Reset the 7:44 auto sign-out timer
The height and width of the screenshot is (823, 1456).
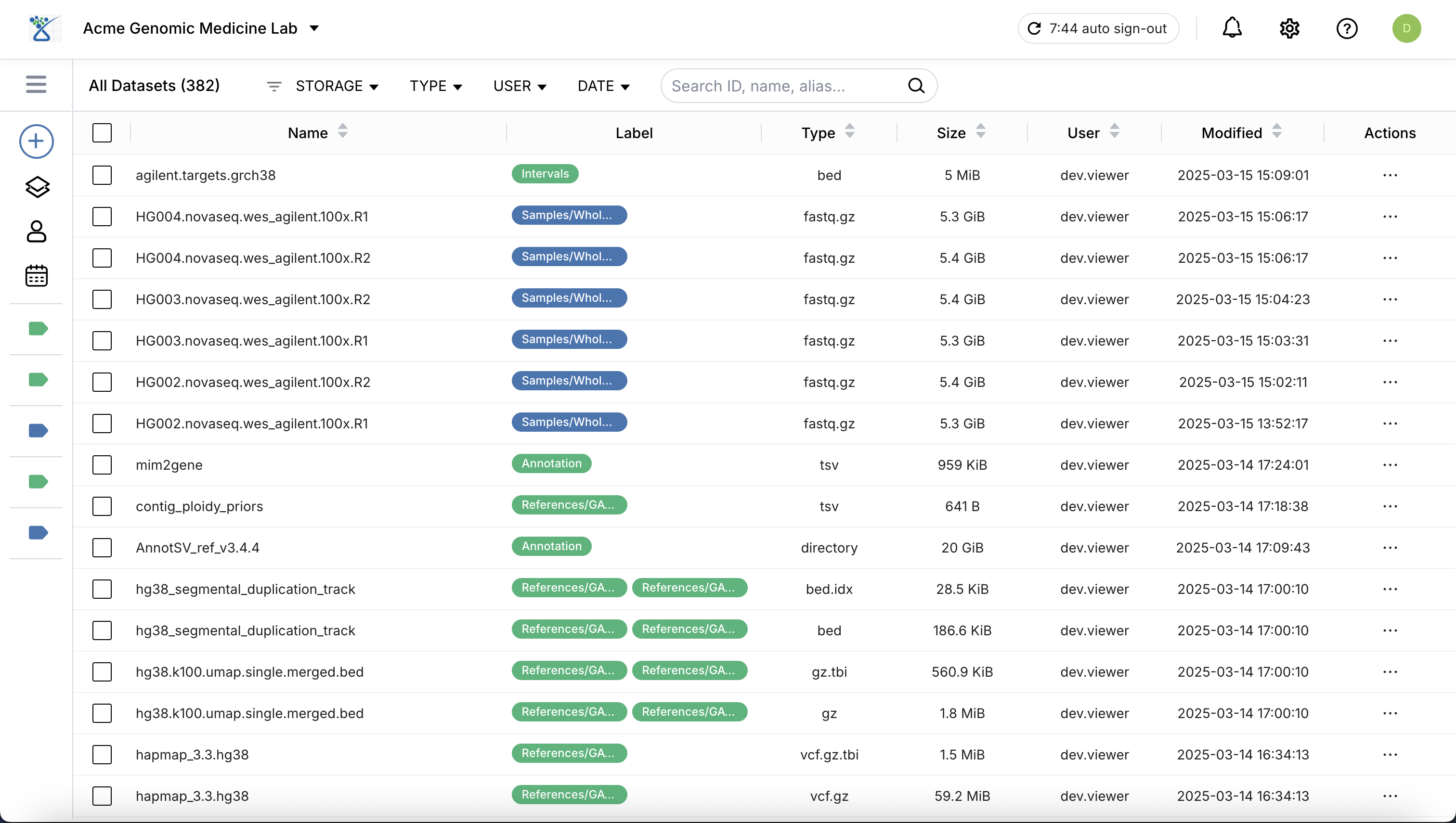pos(1035,28)
